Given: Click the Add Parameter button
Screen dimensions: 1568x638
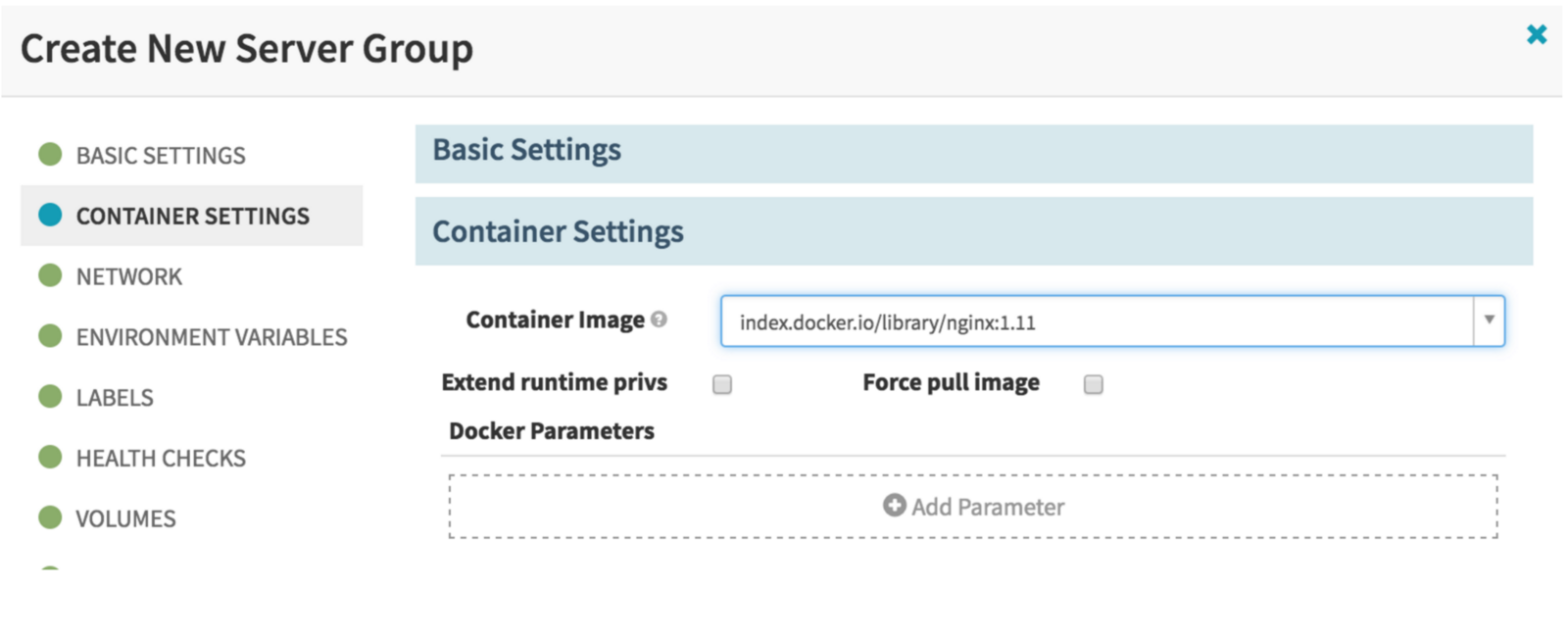Looking at the screenshot, I should 973,507.
